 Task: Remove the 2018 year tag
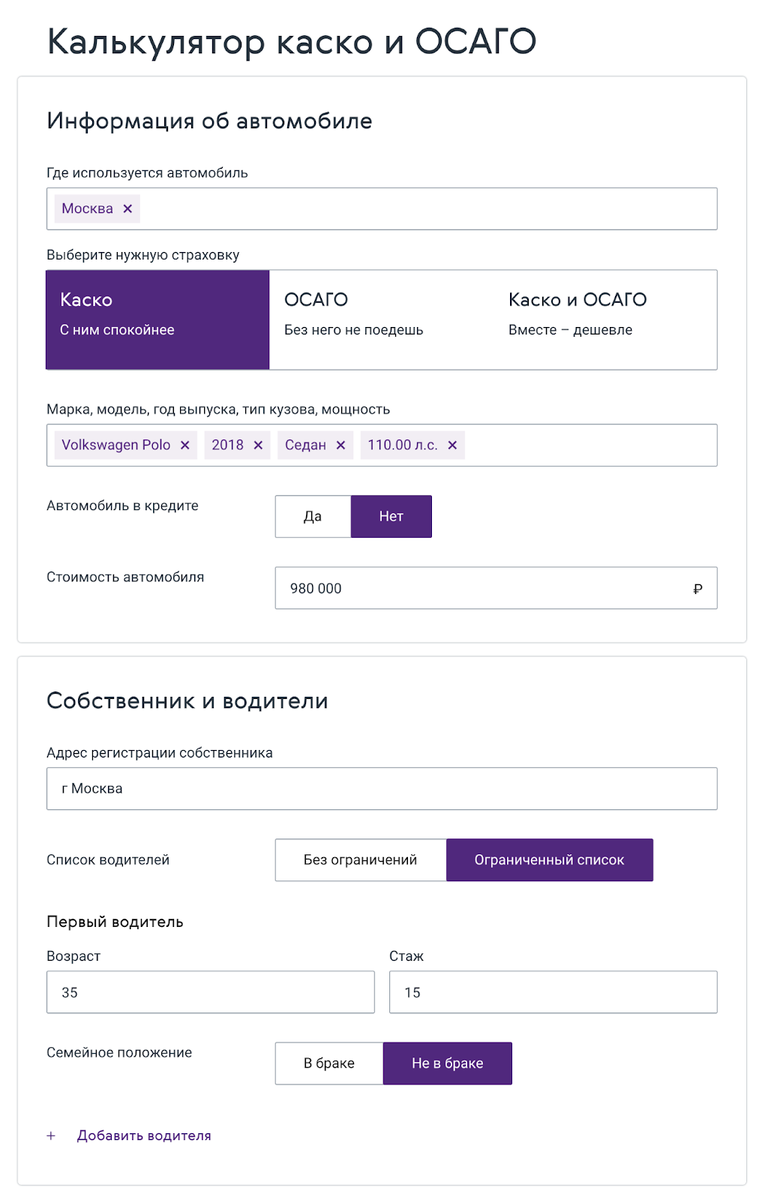pos(258,445)
